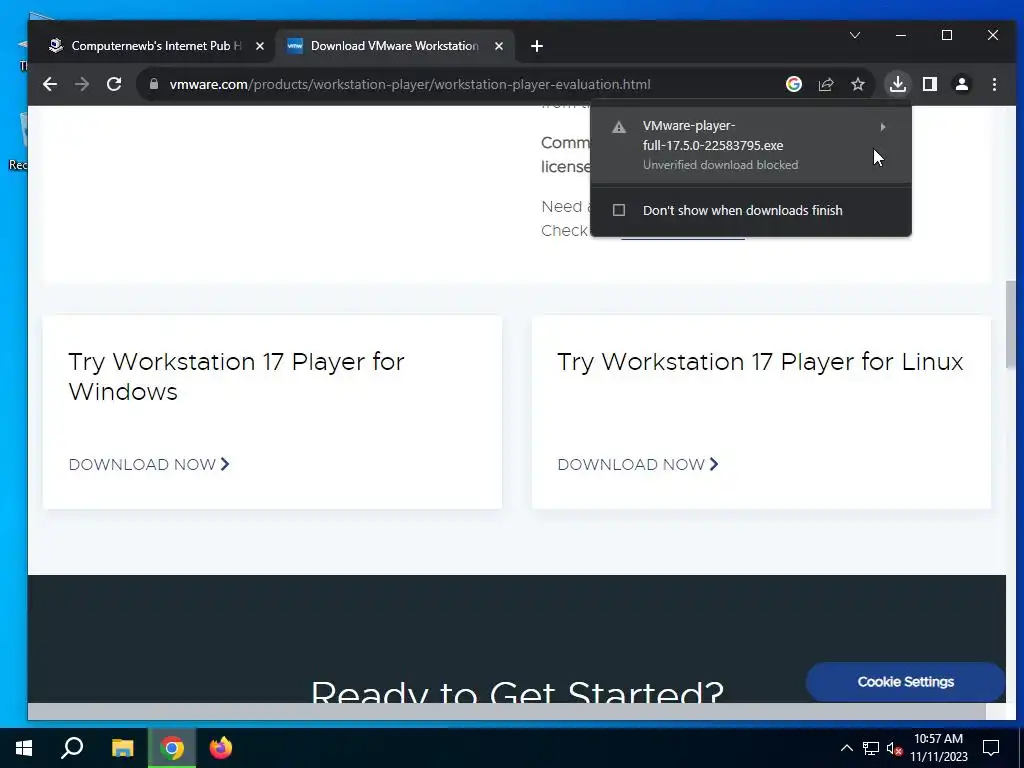
Task: Click the Ready to Get Started? heading
Action: [517, 691]
